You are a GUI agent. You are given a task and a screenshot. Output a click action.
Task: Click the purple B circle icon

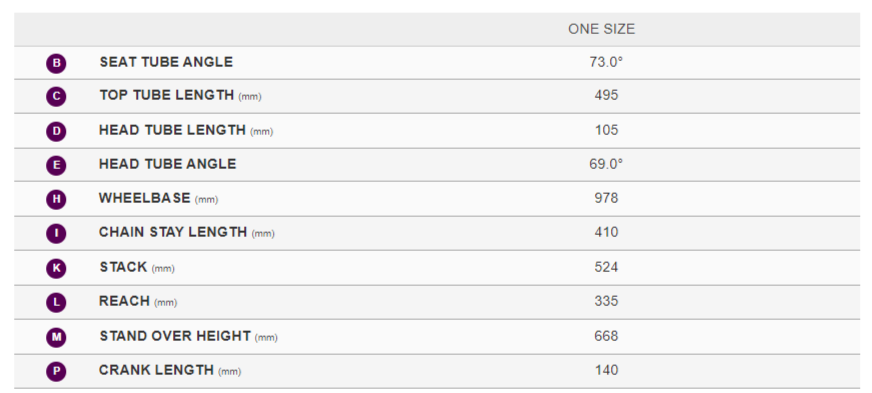(56, 63)
